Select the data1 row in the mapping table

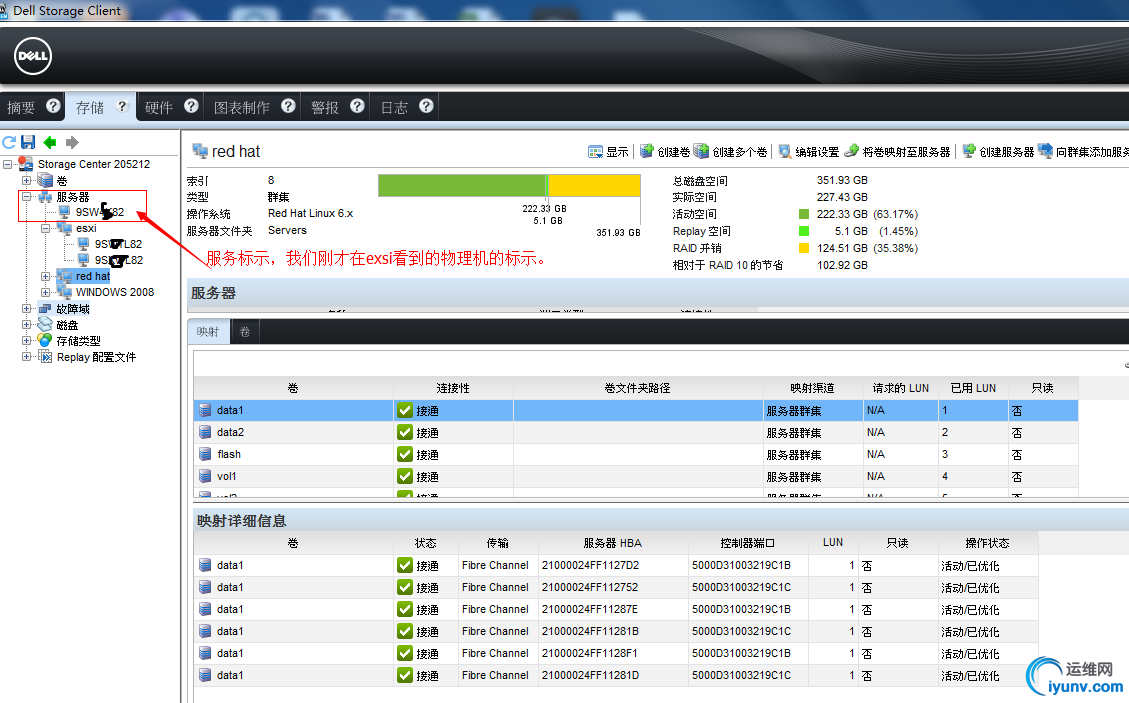tap(636, 410)
